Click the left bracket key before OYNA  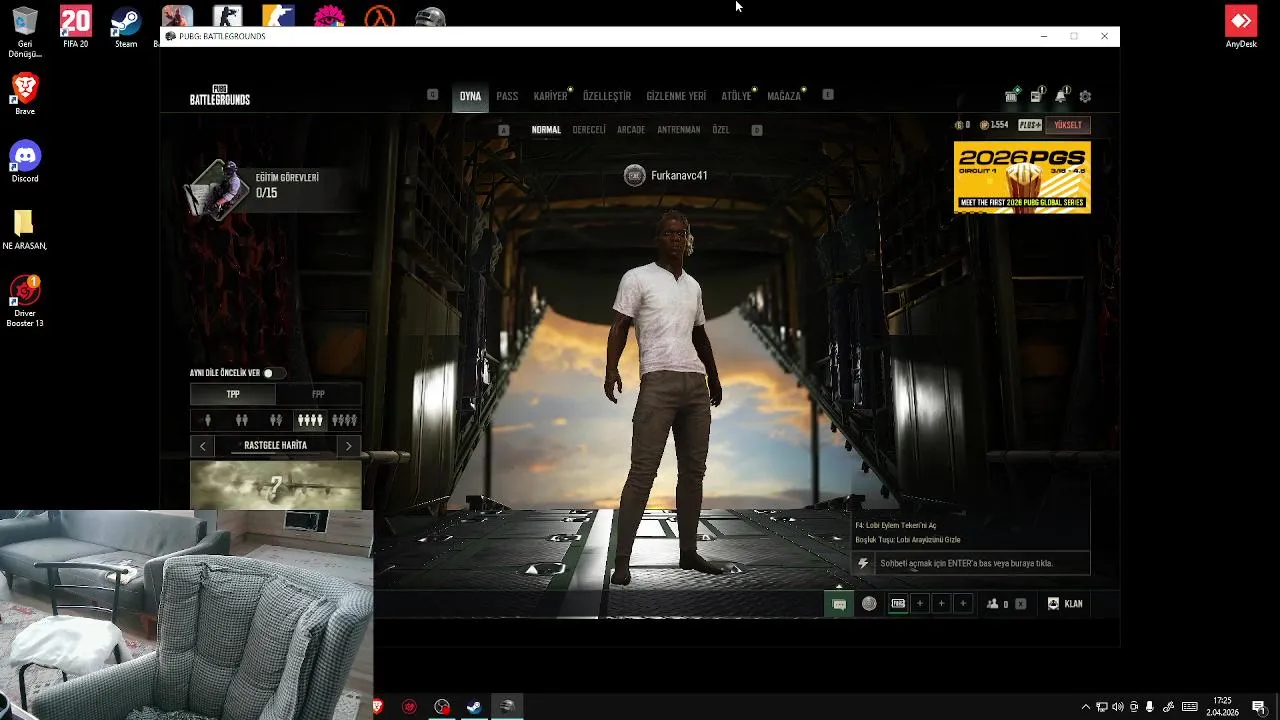pos(432,95)
